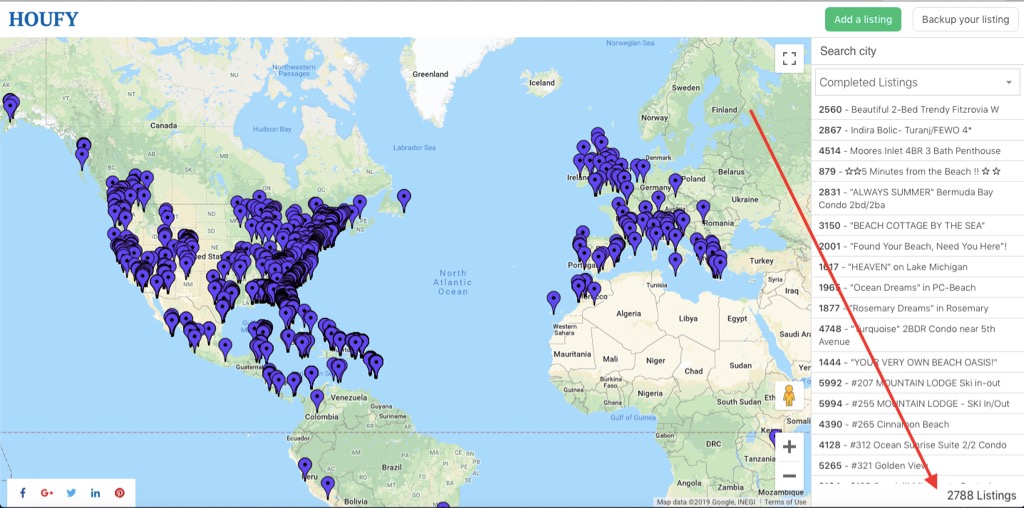Share on Twitter

[x=71, y=493]
